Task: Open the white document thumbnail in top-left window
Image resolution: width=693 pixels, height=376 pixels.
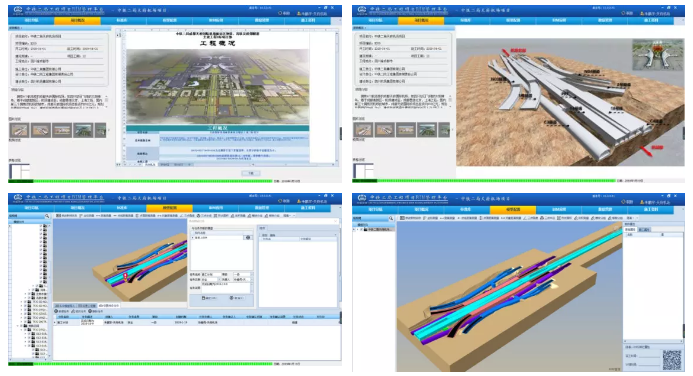Action: click(19, 171)
